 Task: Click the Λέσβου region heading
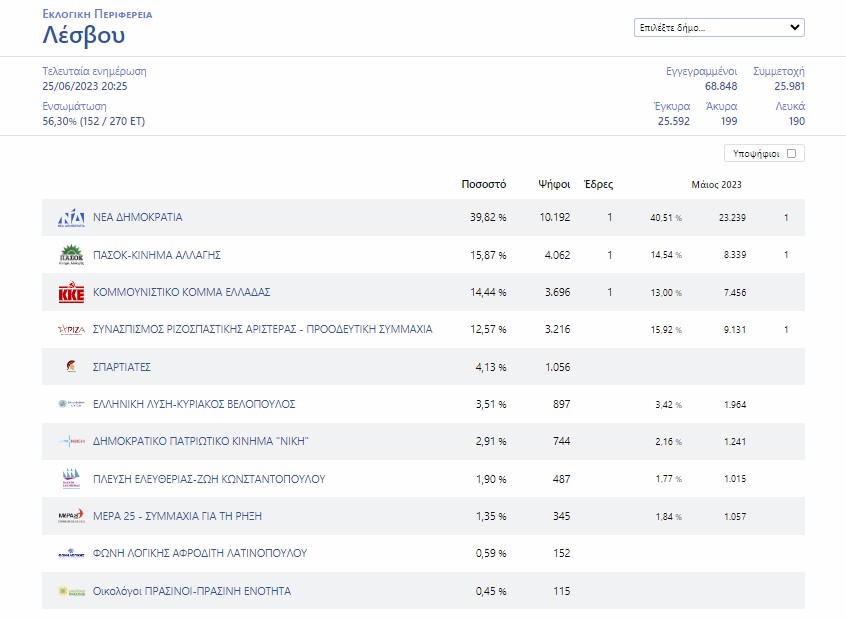[x=84, y=35]
